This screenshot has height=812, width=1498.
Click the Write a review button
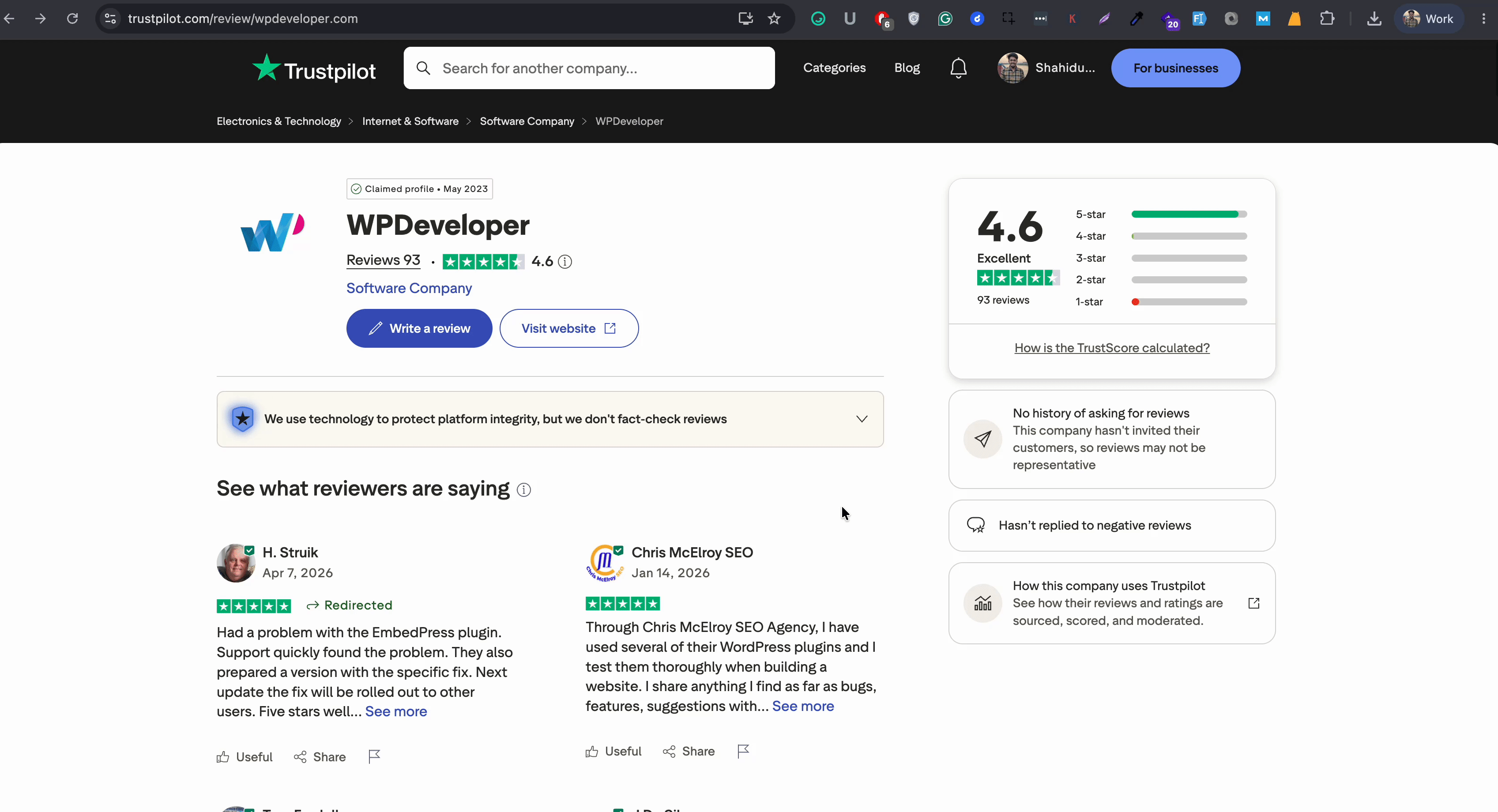coord(419,328)
